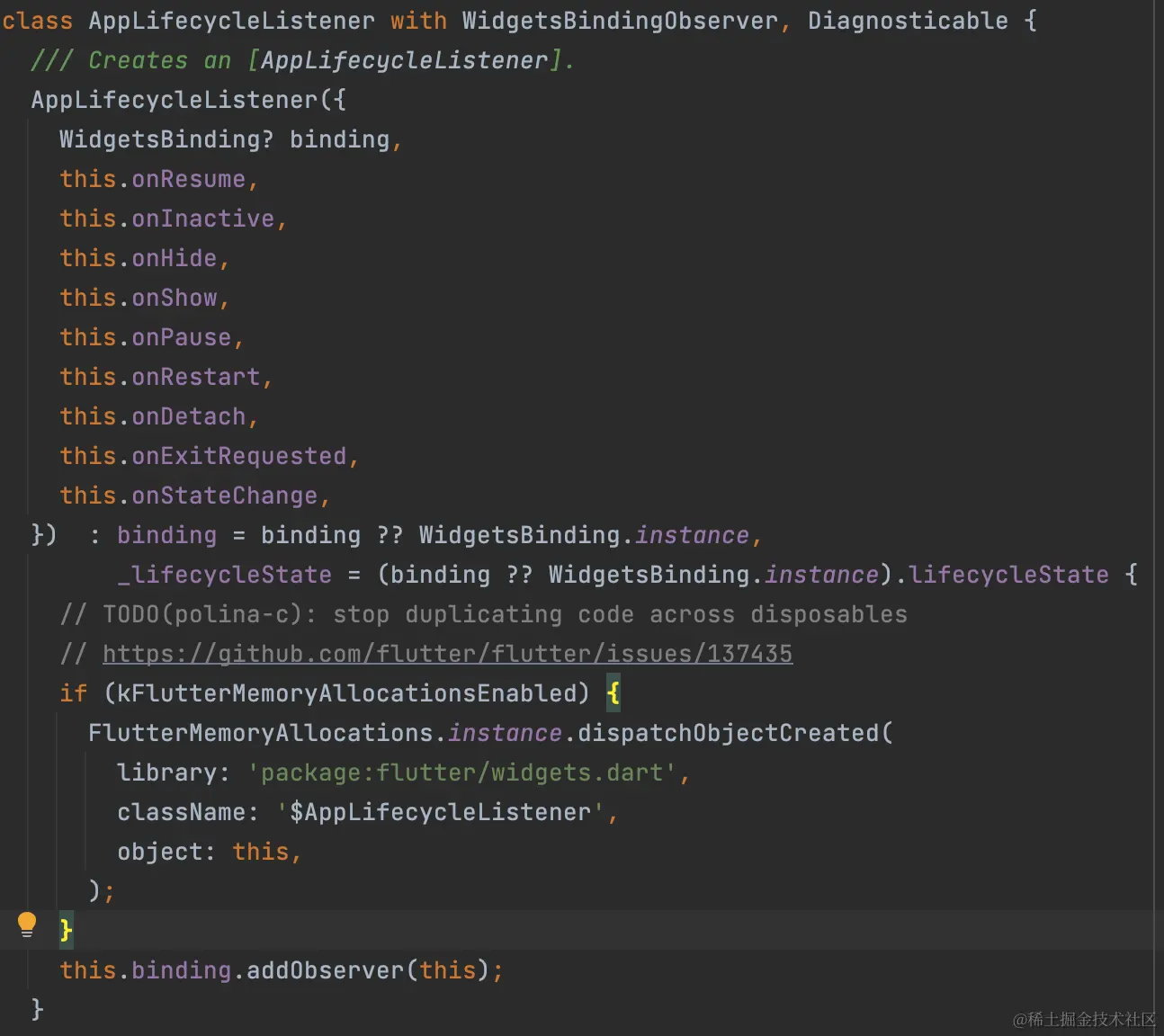Click '[AppLifecycleListener]' reference in doc comment
Screen dimensions: 1164x1036
coord(405,60)
